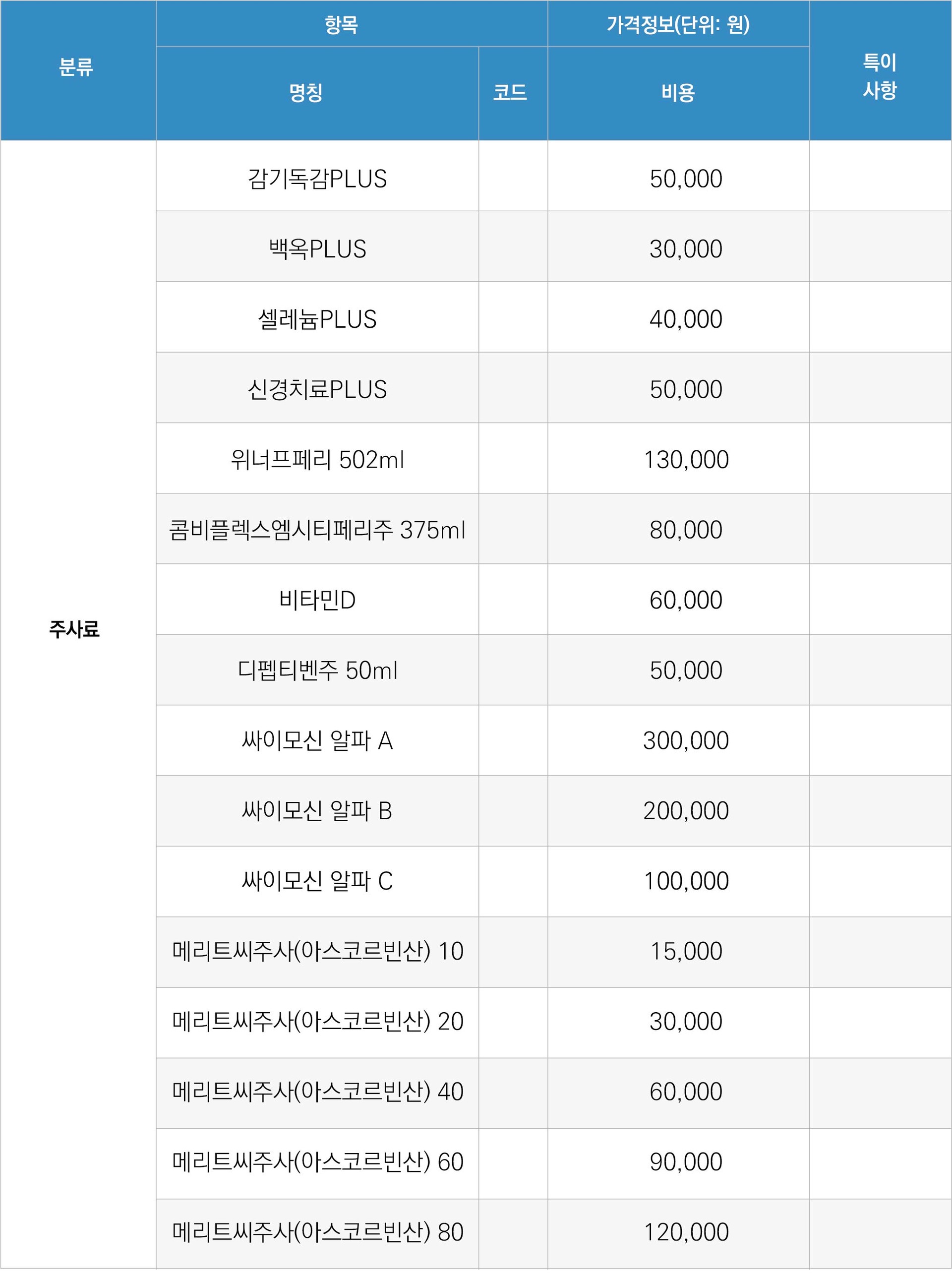The width and height of the screenshot is (952, 1279).
Task: Click the 비타민D item name
Action: click(317, 601)
